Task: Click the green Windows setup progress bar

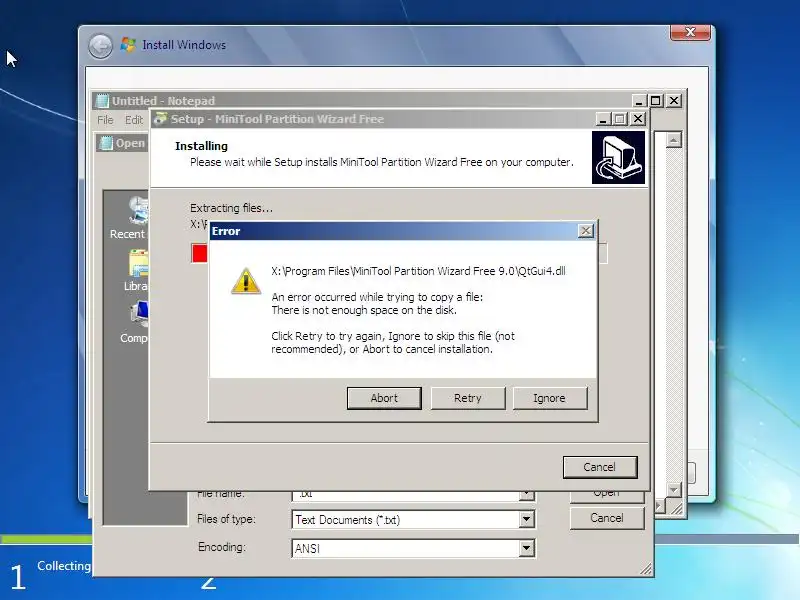Action: [x=47, y=539]
